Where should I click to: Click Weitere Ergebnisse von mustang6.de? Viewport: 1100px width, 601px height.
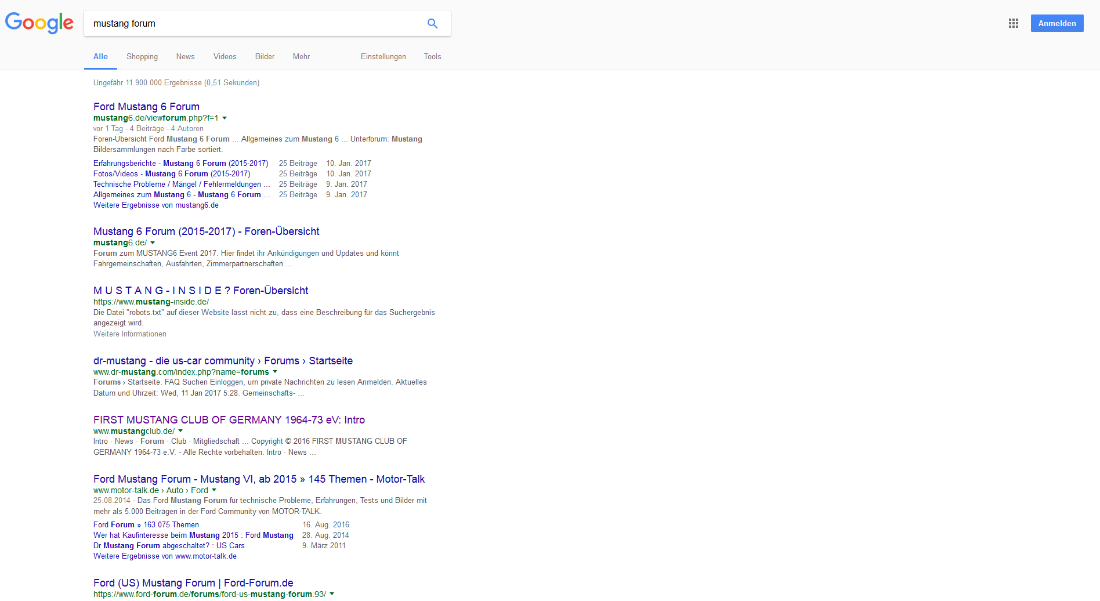coord(156,205)
